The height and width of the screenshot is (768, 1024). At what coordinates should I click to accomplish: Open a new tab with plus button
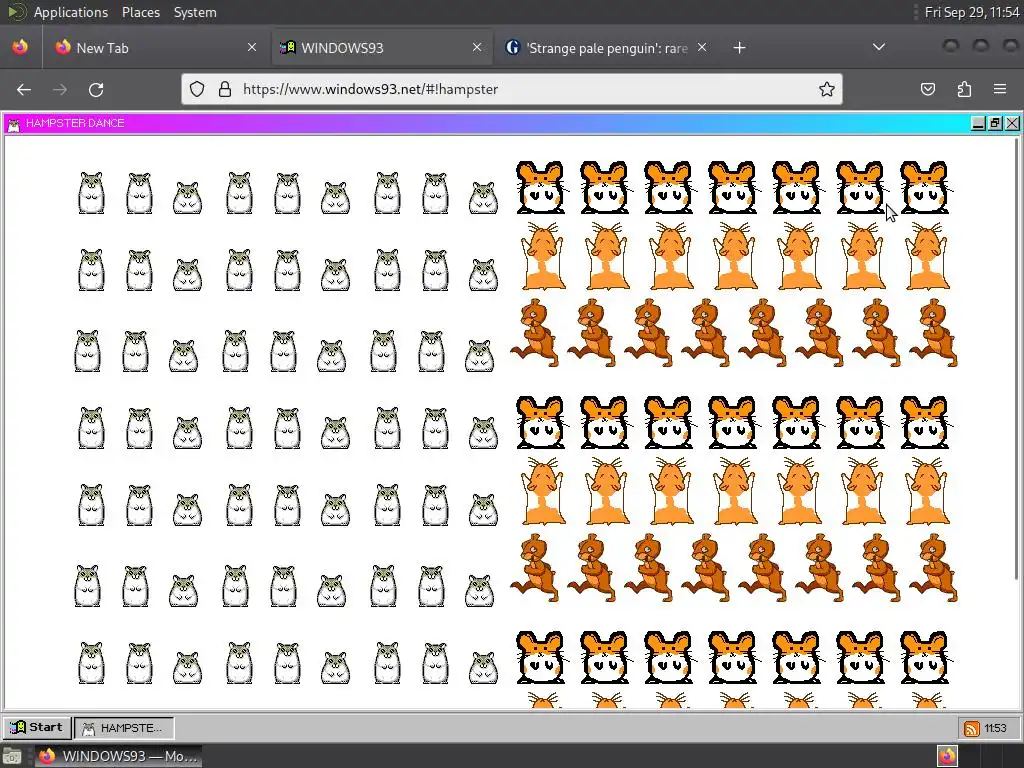739,48
